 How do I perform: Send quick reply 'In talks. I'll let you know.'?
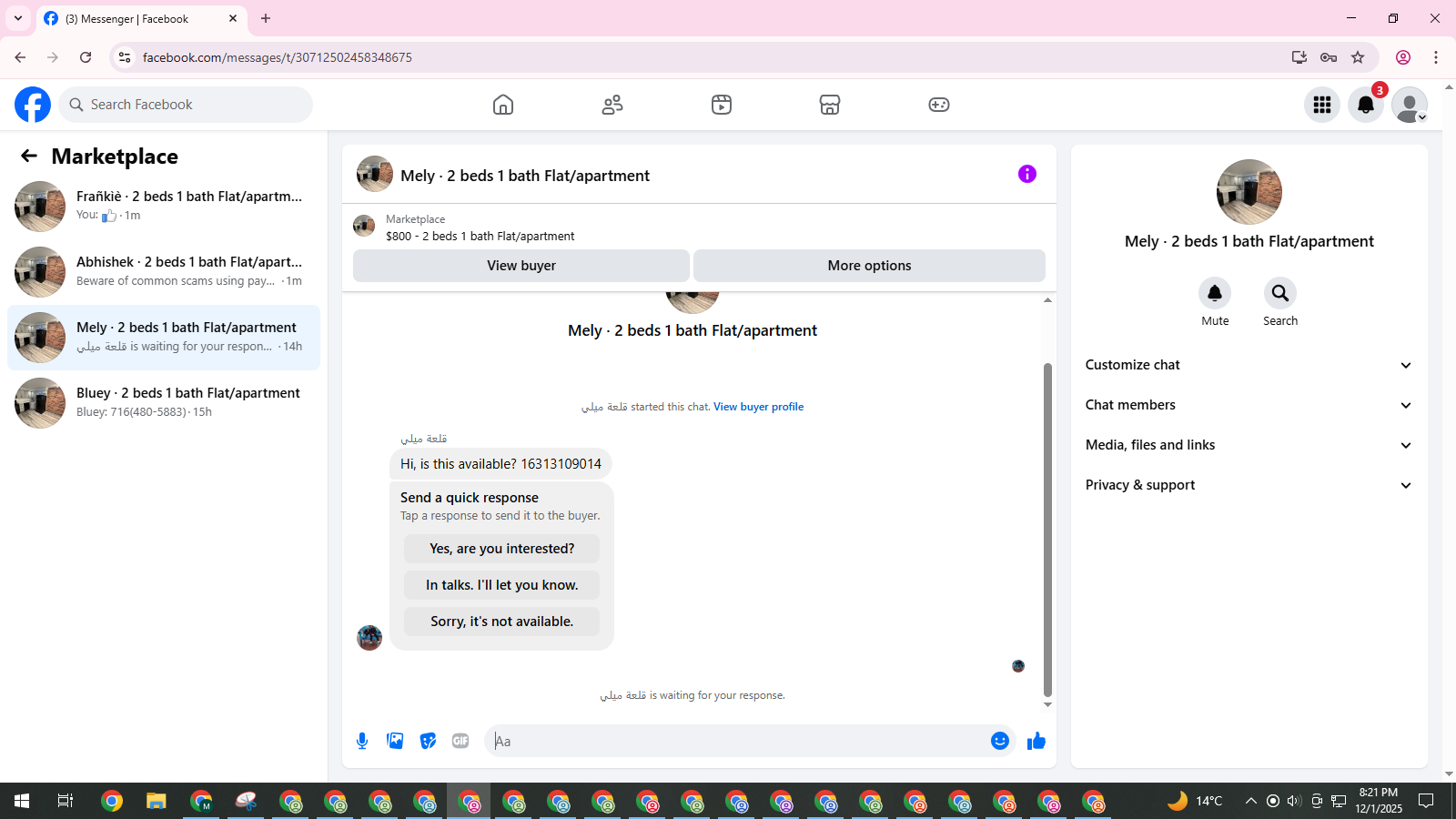coord(501,585)
